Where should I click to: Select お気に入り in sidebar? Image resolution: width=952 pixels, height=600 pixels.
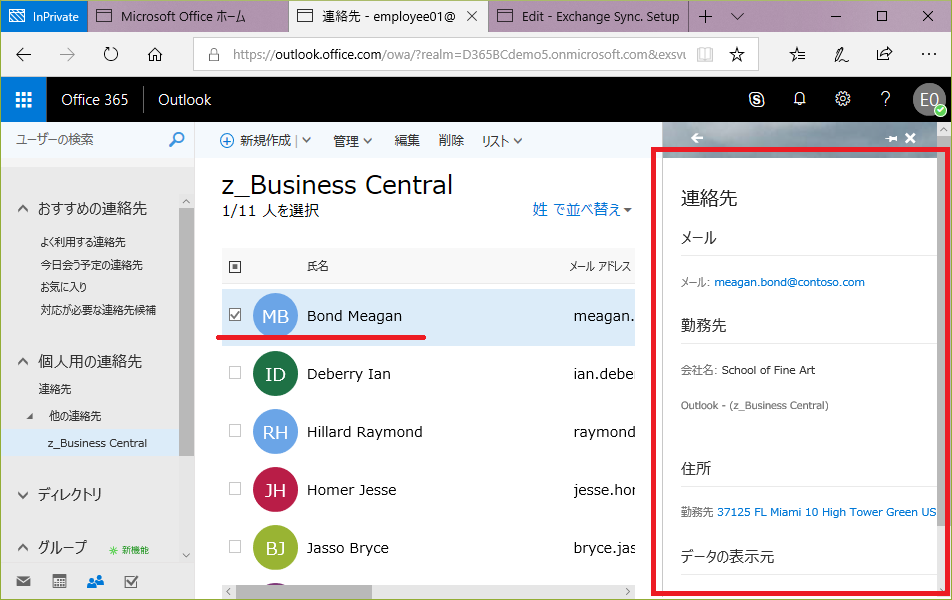[x=64, y=287]
